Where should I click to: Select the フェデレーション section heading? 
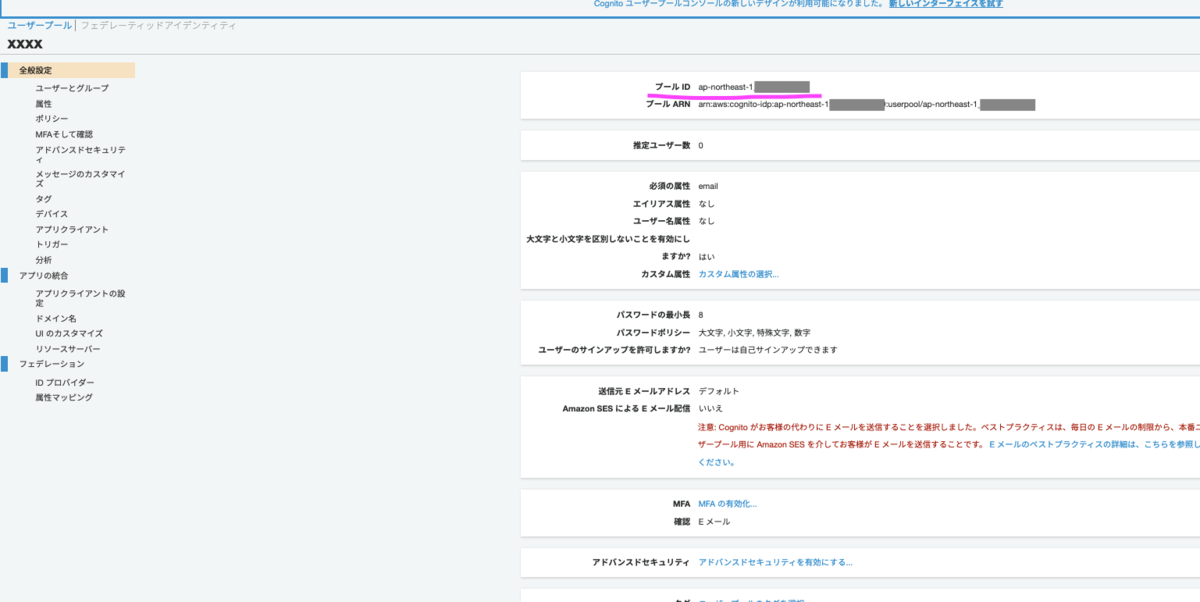point(52,364)
